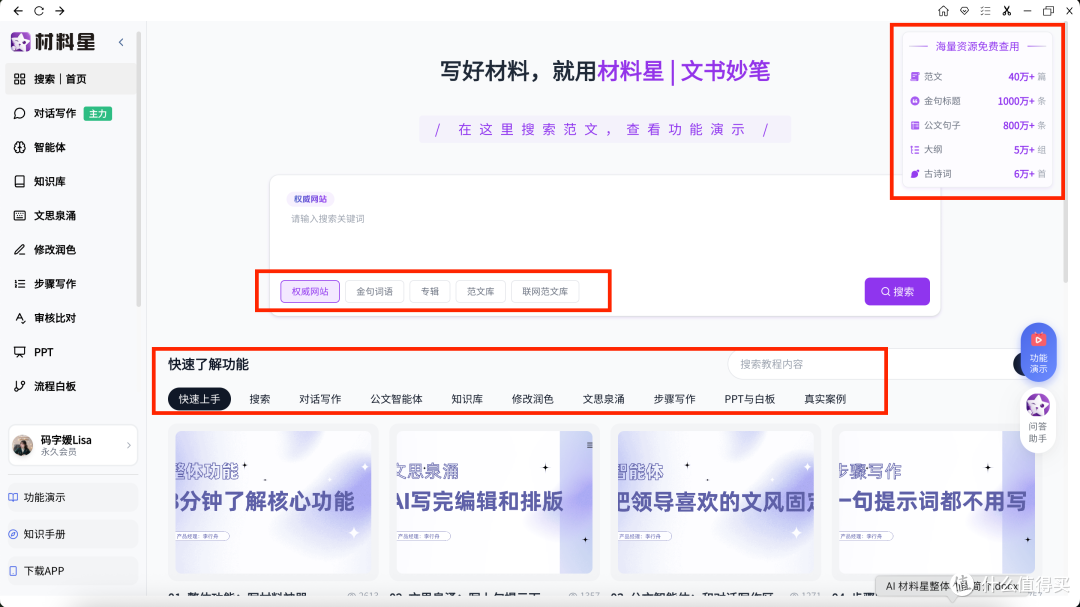Switch to the 知识库 tutorial tab
The width and height of the screenshot is (1080, 607).
pos(467,399)
